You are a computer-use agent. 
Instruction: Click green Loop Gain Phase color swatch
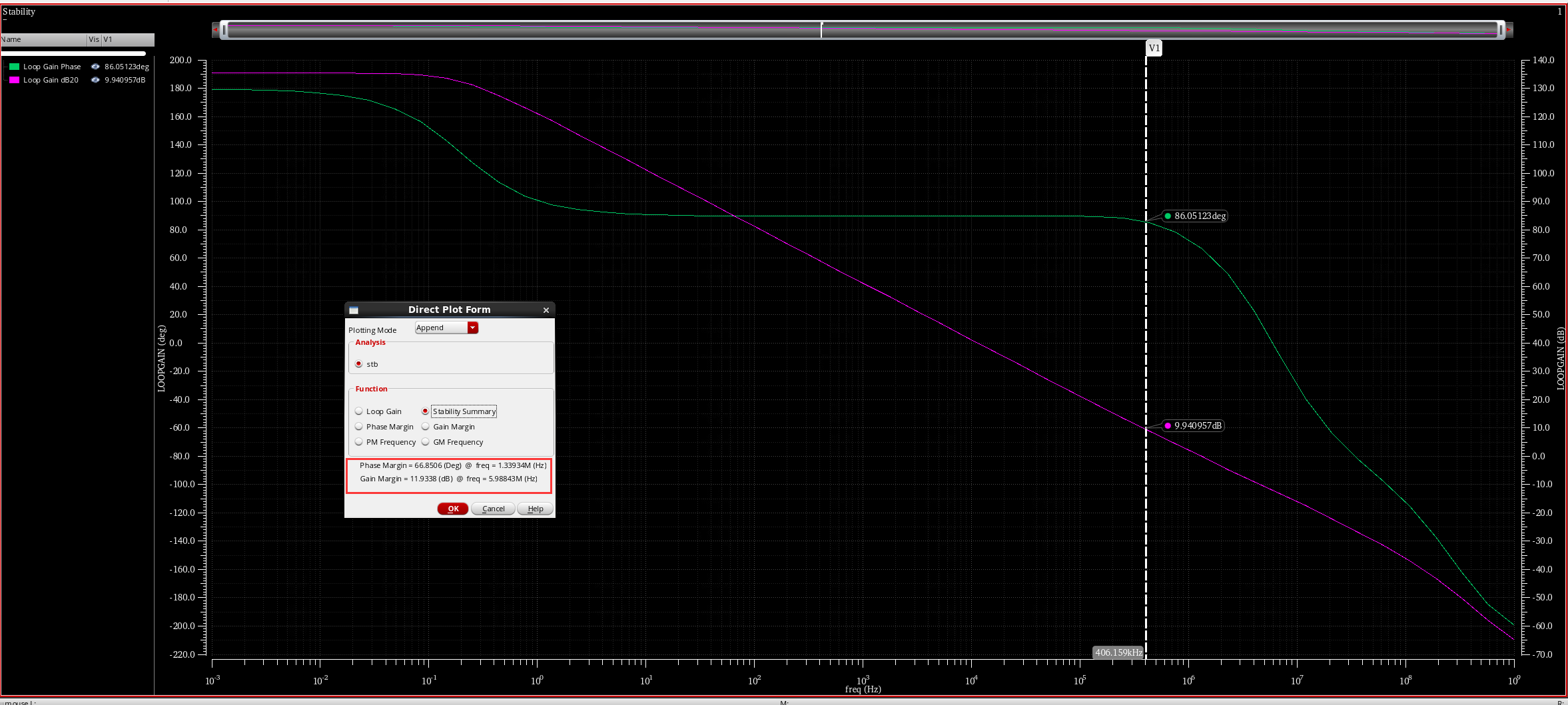coord(14,67)
